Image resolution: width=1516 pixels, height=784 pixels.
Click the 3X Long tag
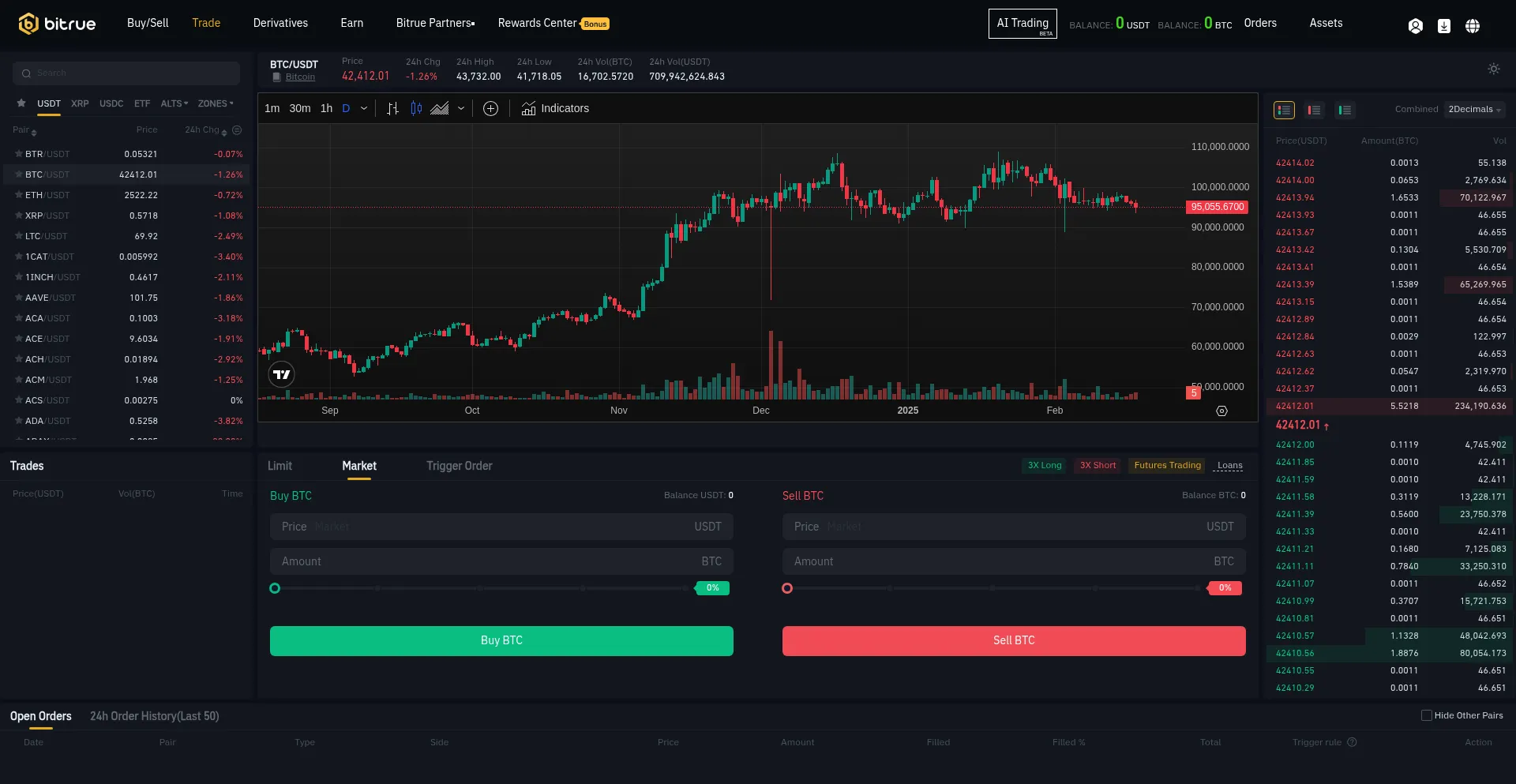point(1045,465)
